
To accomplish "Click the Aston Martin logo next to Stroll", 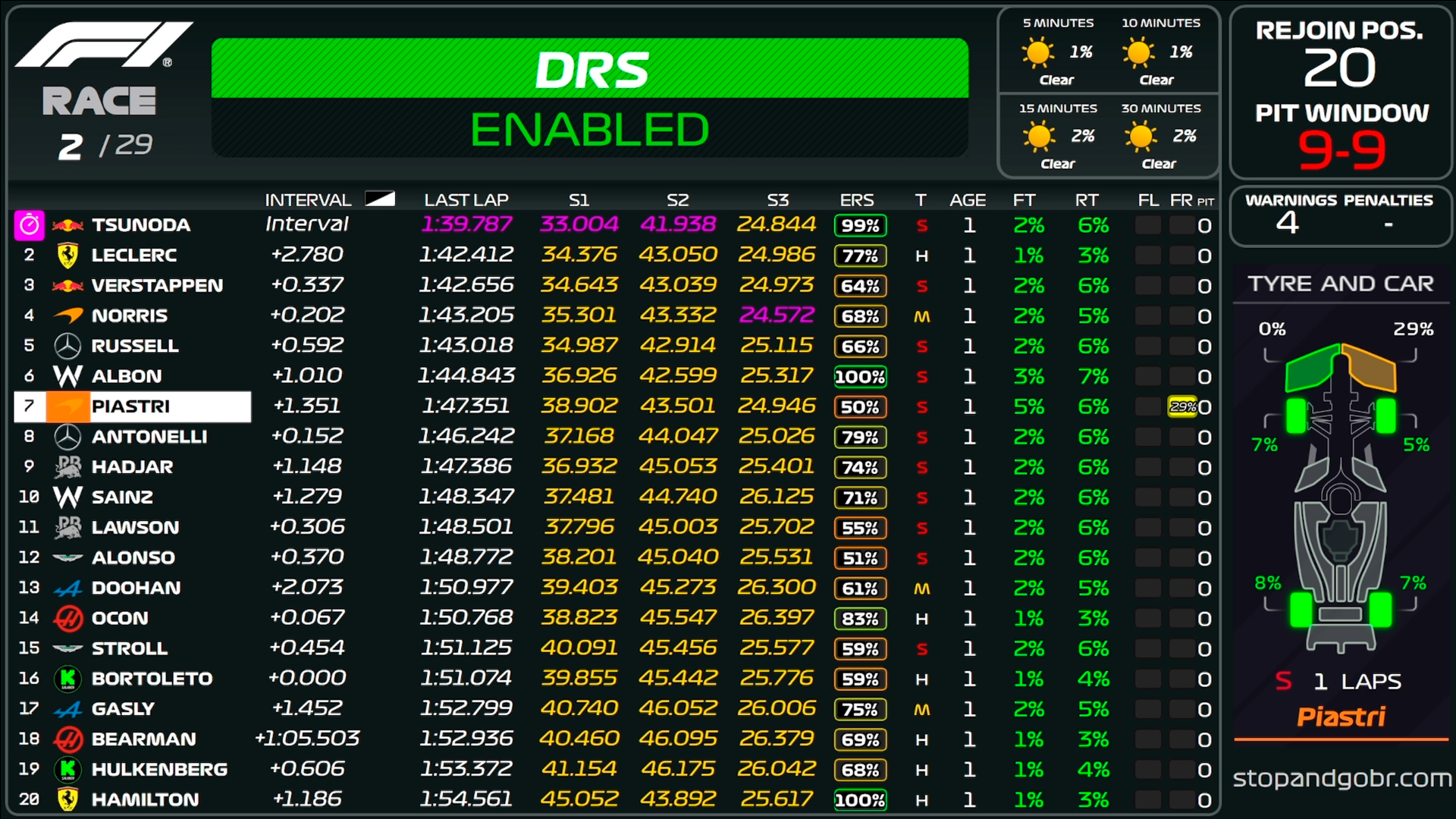I will point(67,648).
